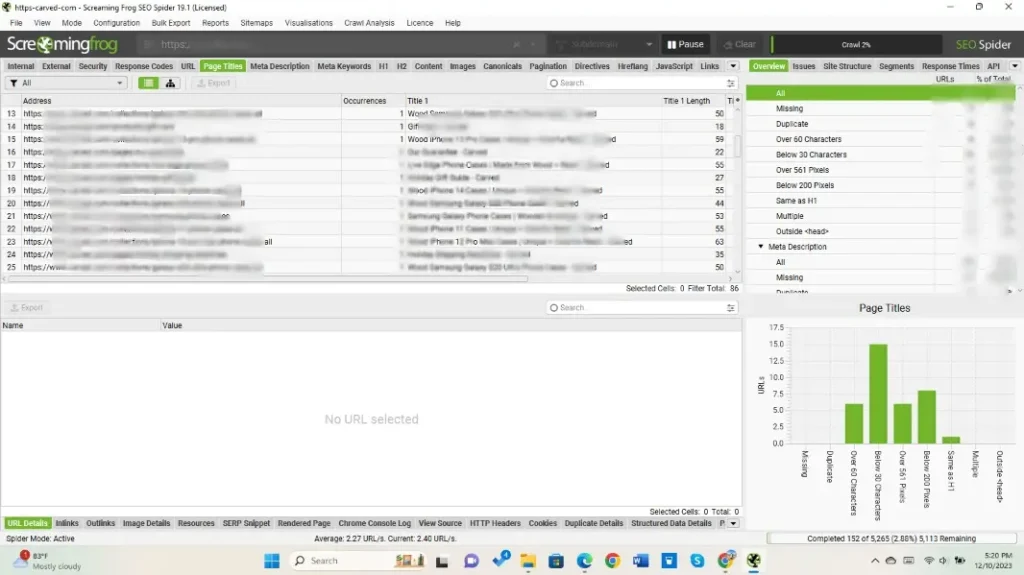Open the weather widget on taskbar
This screenshot has height=575, width=1024.
click(49, 561)
